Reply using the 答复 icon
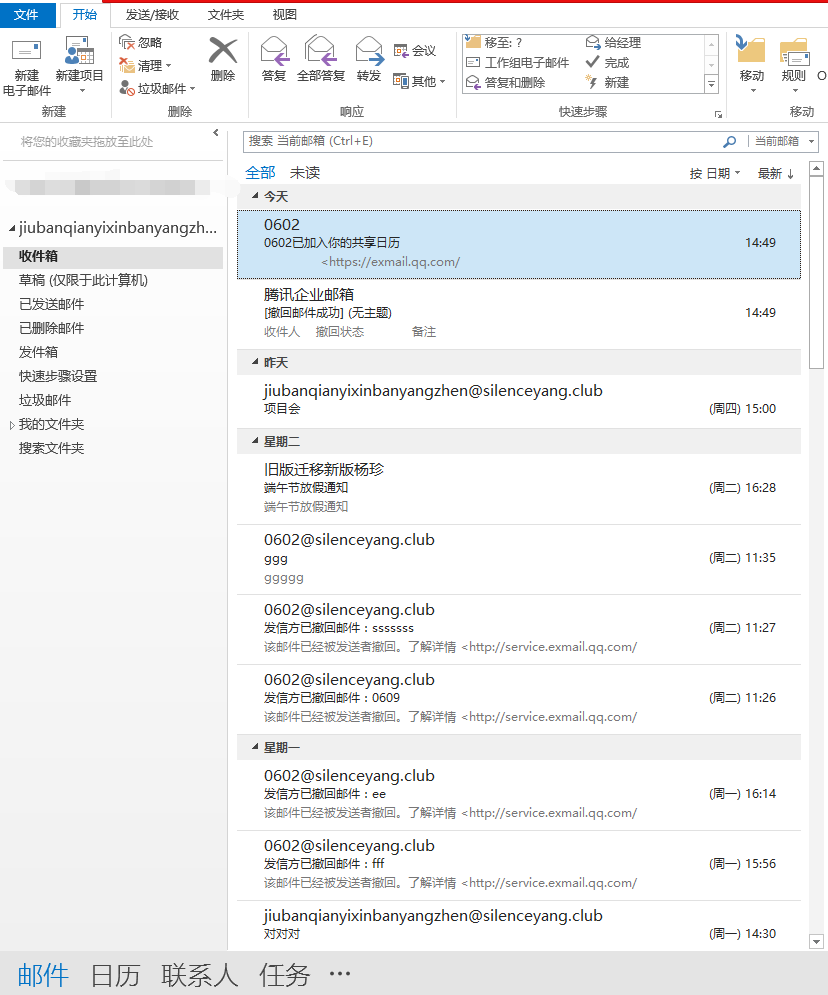 pos(274,50)
